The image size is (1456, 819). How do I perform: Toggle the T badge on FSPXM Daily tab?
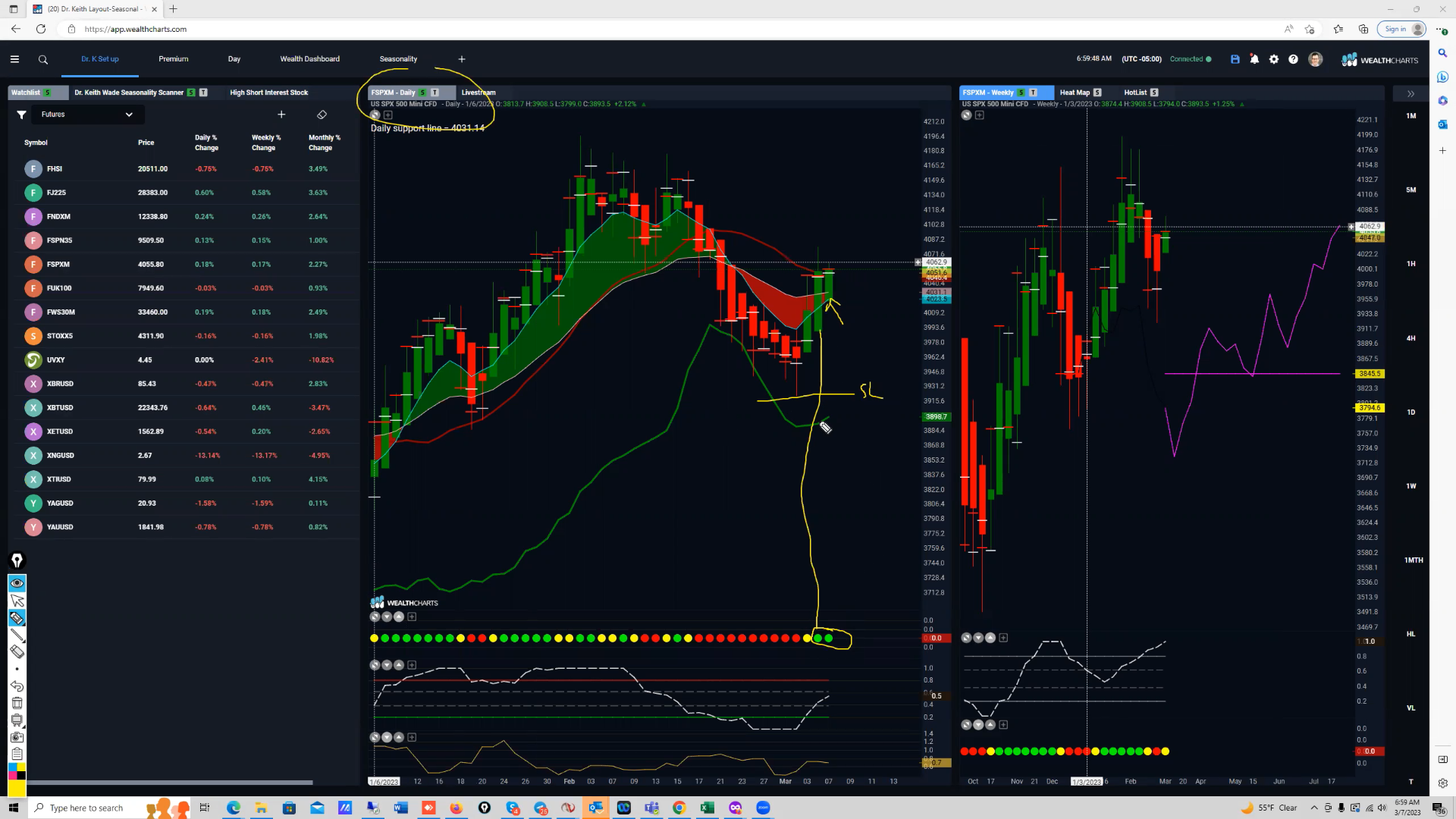pyautogui.click(x=435, y=93)
